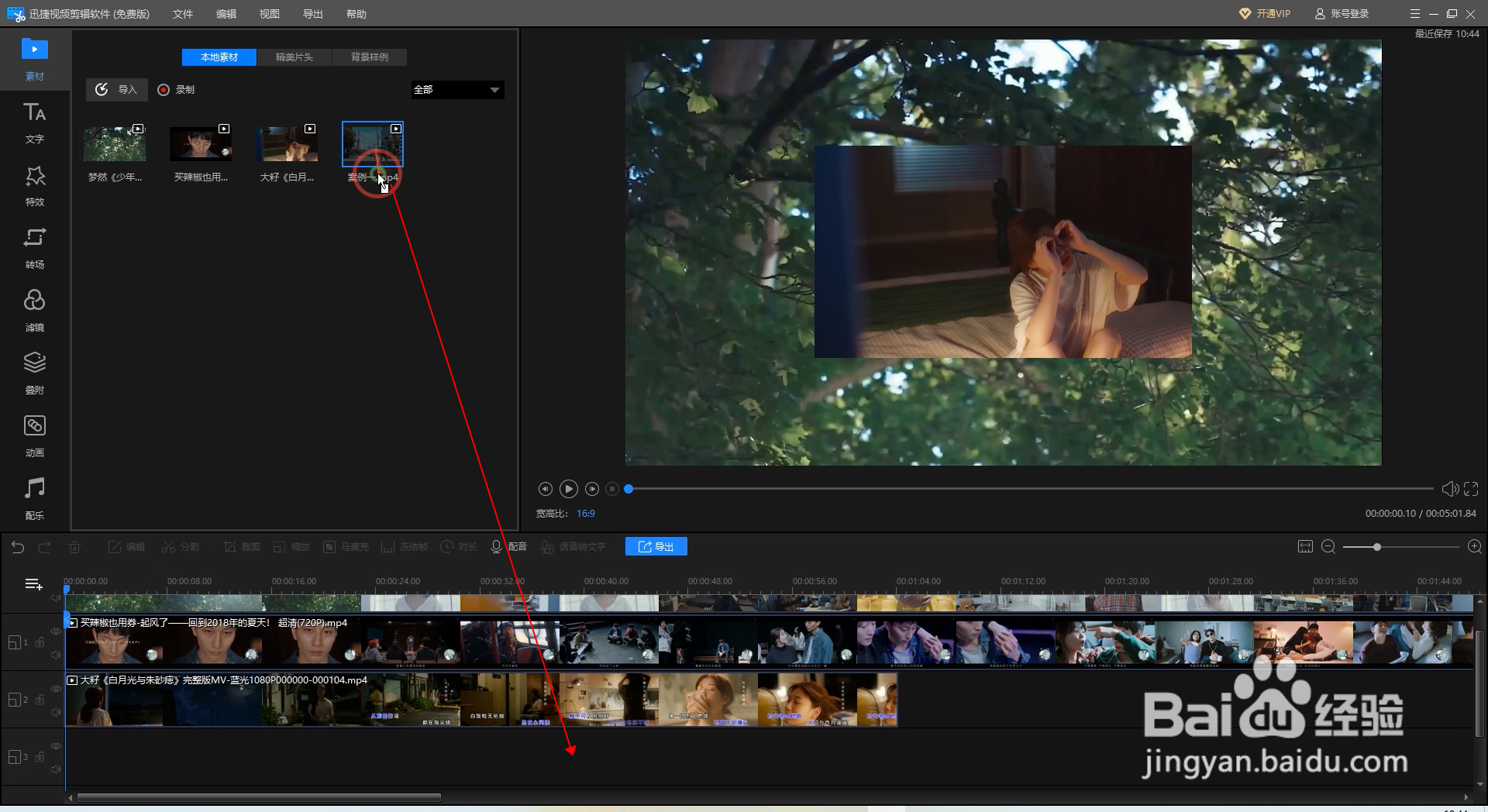The width and height of the screenshot is (1488, 812).
Task: Click 账号登录 account login
Action: pos(1342,14)
